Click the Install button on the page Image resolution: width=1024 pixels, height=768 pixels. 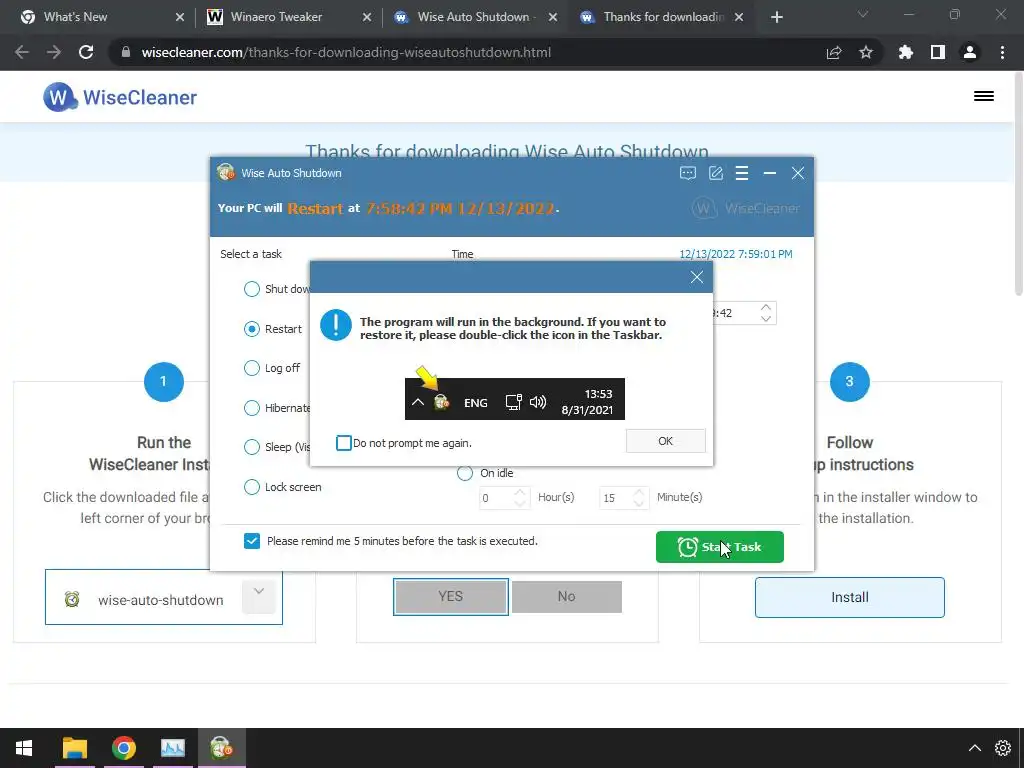(x=850, y=597)
